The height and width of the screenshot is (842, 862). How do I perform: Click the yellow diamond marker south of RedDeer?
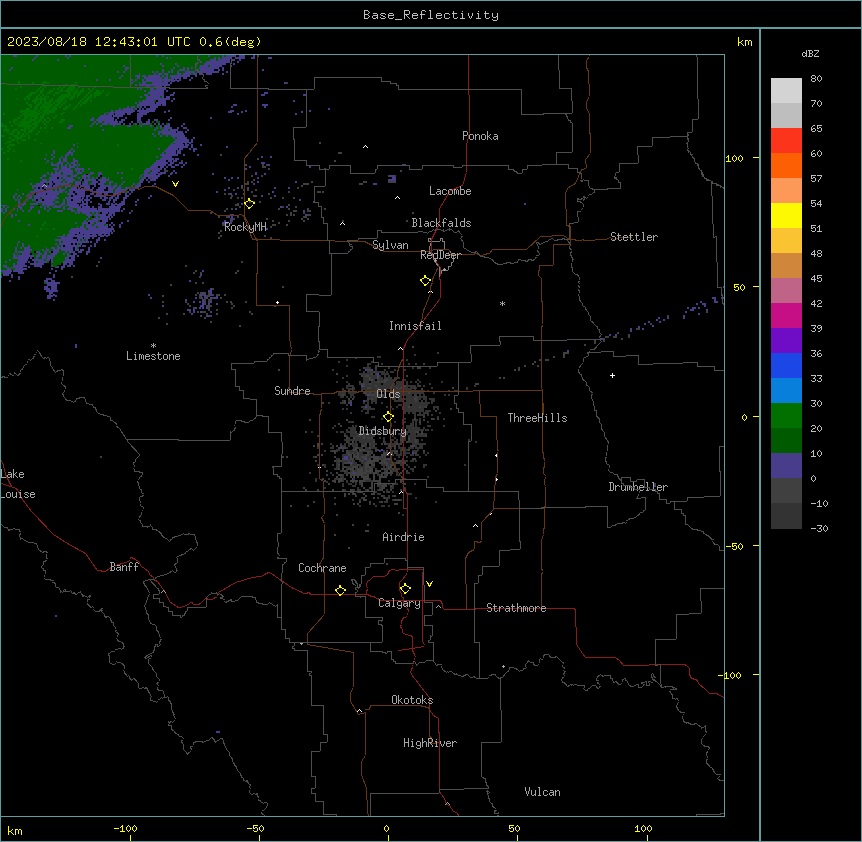[x=425, y=281]
